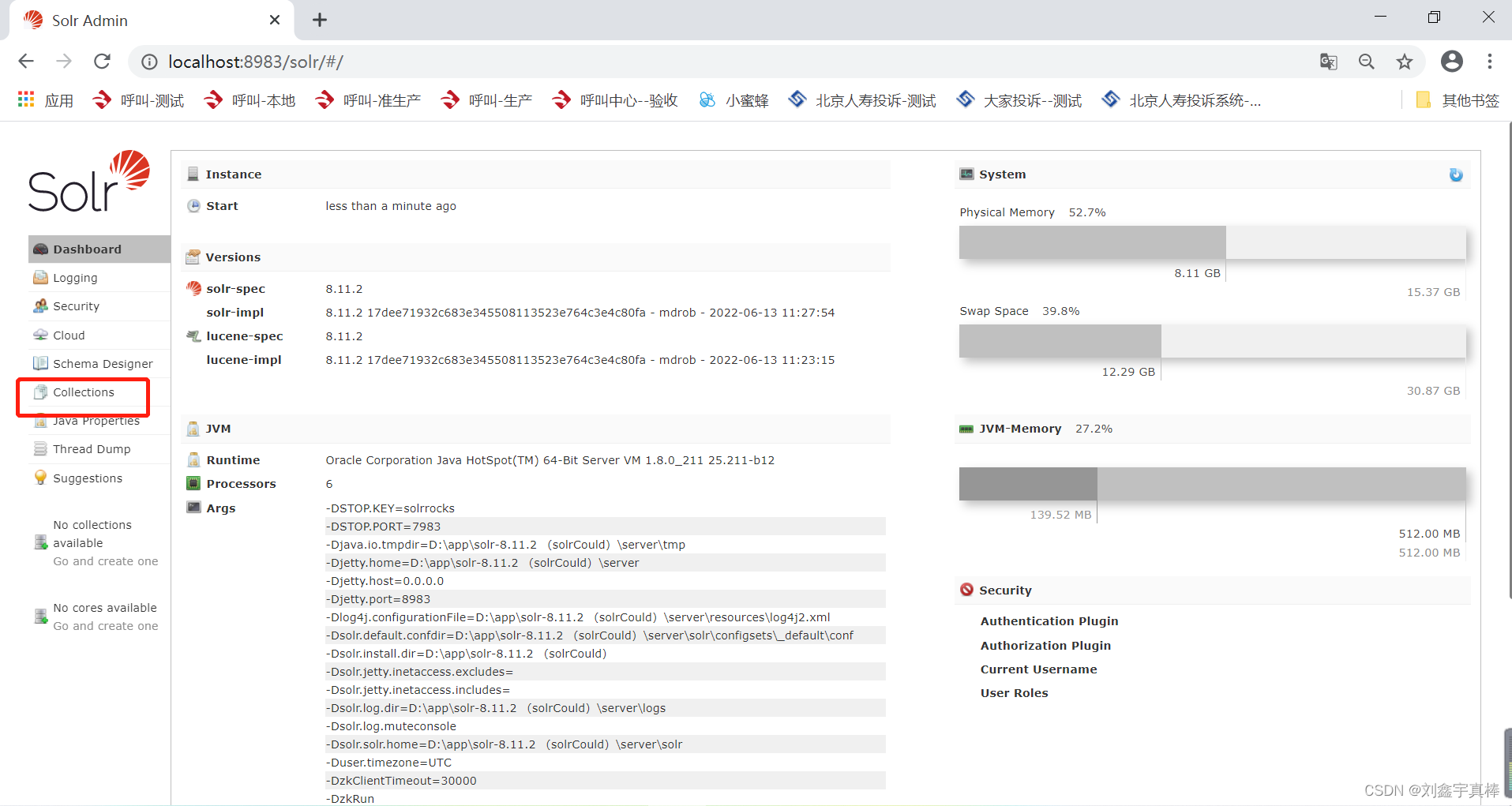Click the JVM-Memory chip icon

(966, 429)
